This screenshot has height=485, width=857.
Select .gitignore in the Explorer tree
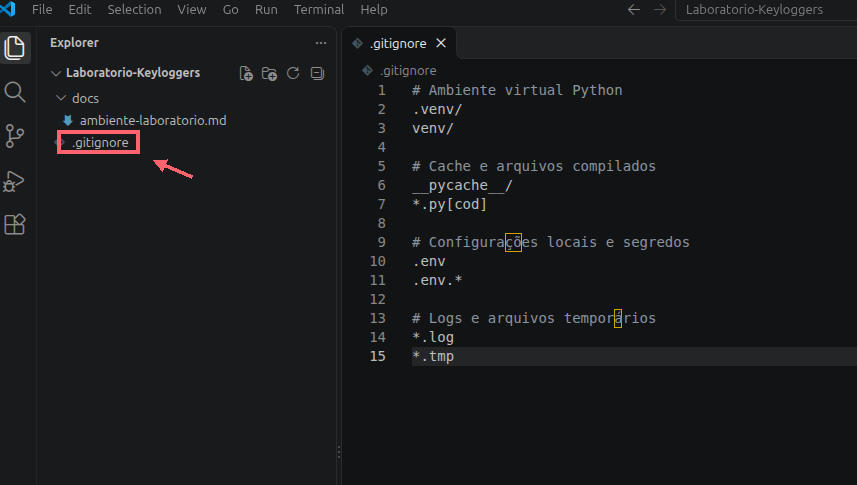point(100,143)
